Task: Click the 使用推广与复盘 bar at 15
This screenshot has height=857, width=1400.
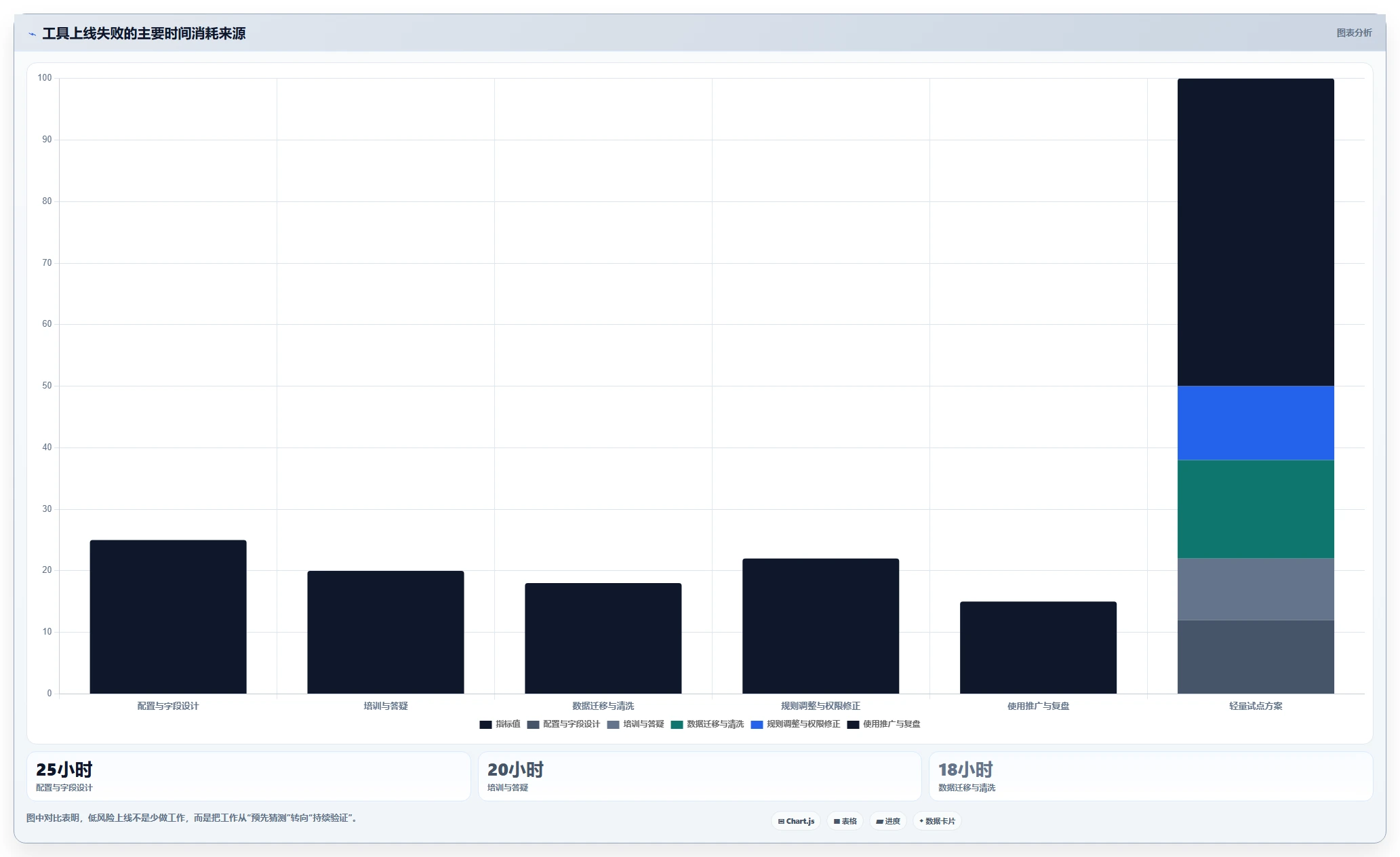Action: (1039, 647)
